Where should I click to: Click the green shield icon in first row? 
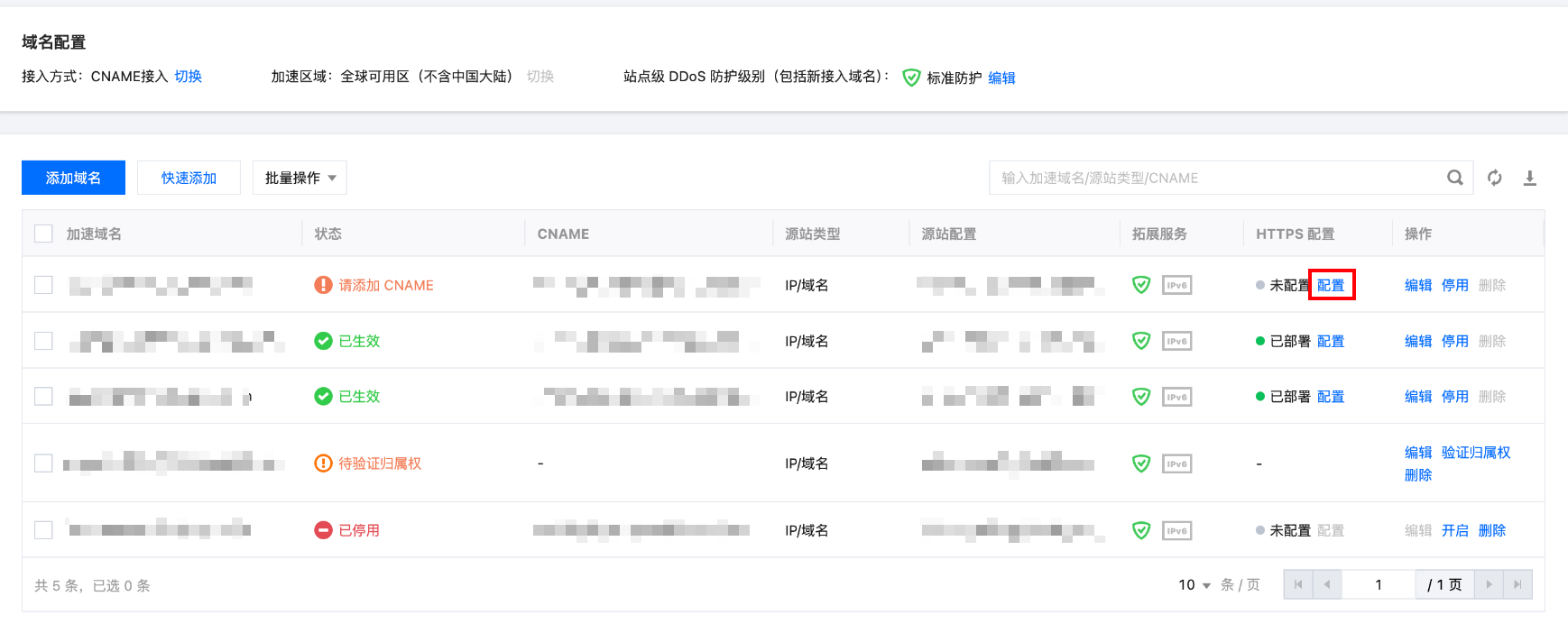click(1141, 285)
